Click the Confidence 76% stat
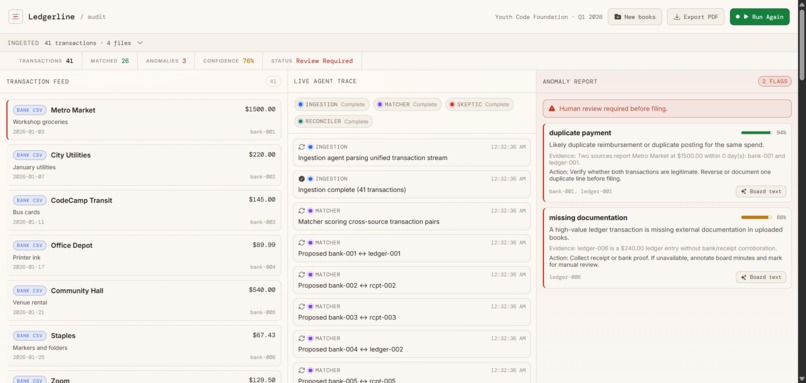Viewport: 806px width, 383px height. (229, 61)
